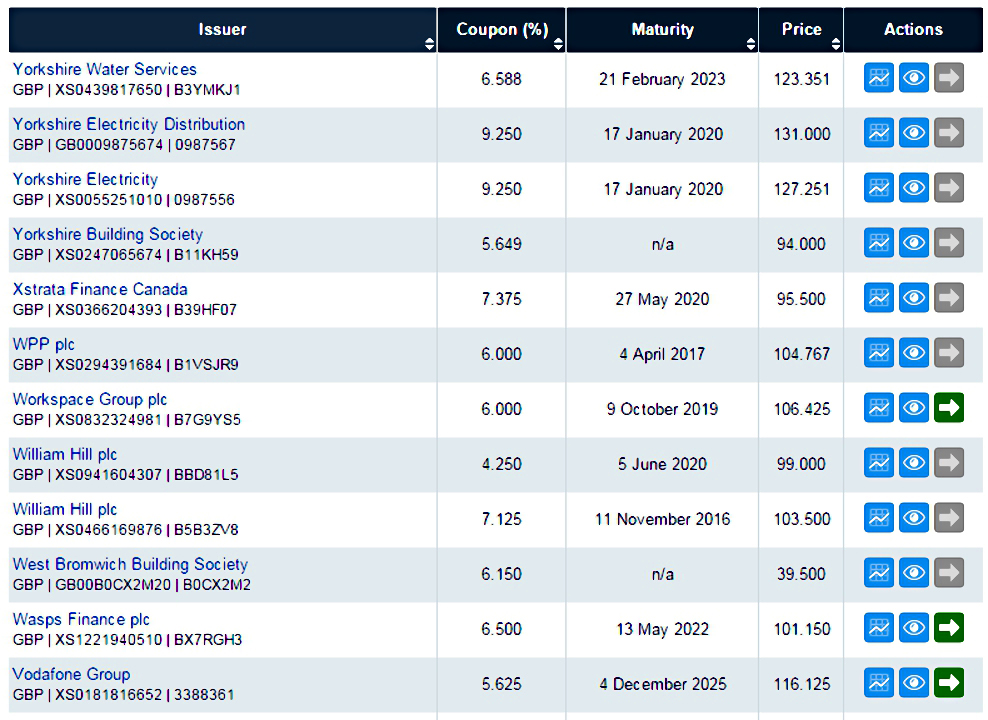Screen dimensions: 988x720
Task: Open chart icon for Yorkshire Water Services
Action: pos(879,78)
